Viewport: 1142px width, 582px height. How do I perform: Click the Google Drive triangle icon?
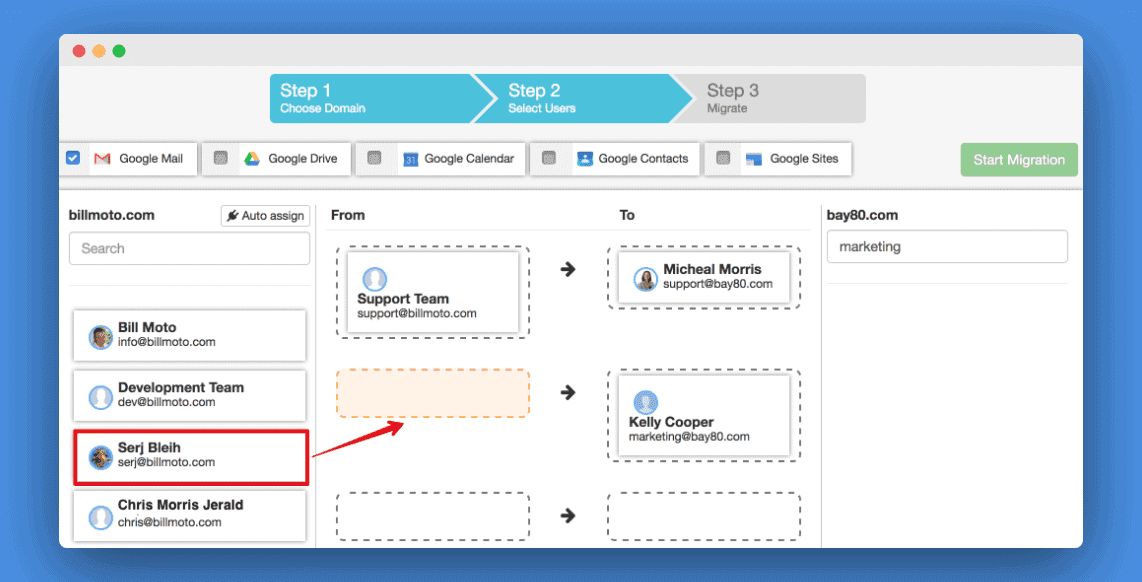[255, 158]
